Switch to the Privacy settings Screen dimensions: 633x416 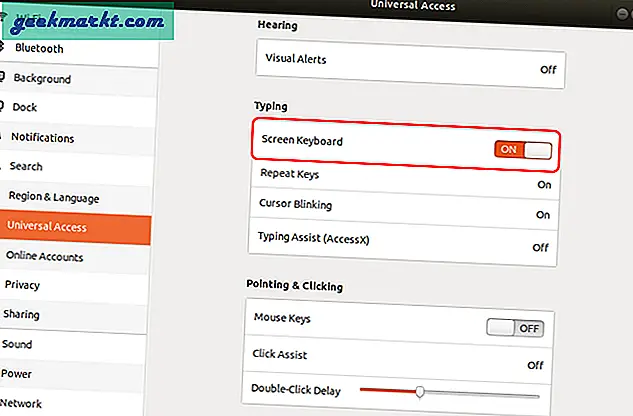[x=22, y=285]
